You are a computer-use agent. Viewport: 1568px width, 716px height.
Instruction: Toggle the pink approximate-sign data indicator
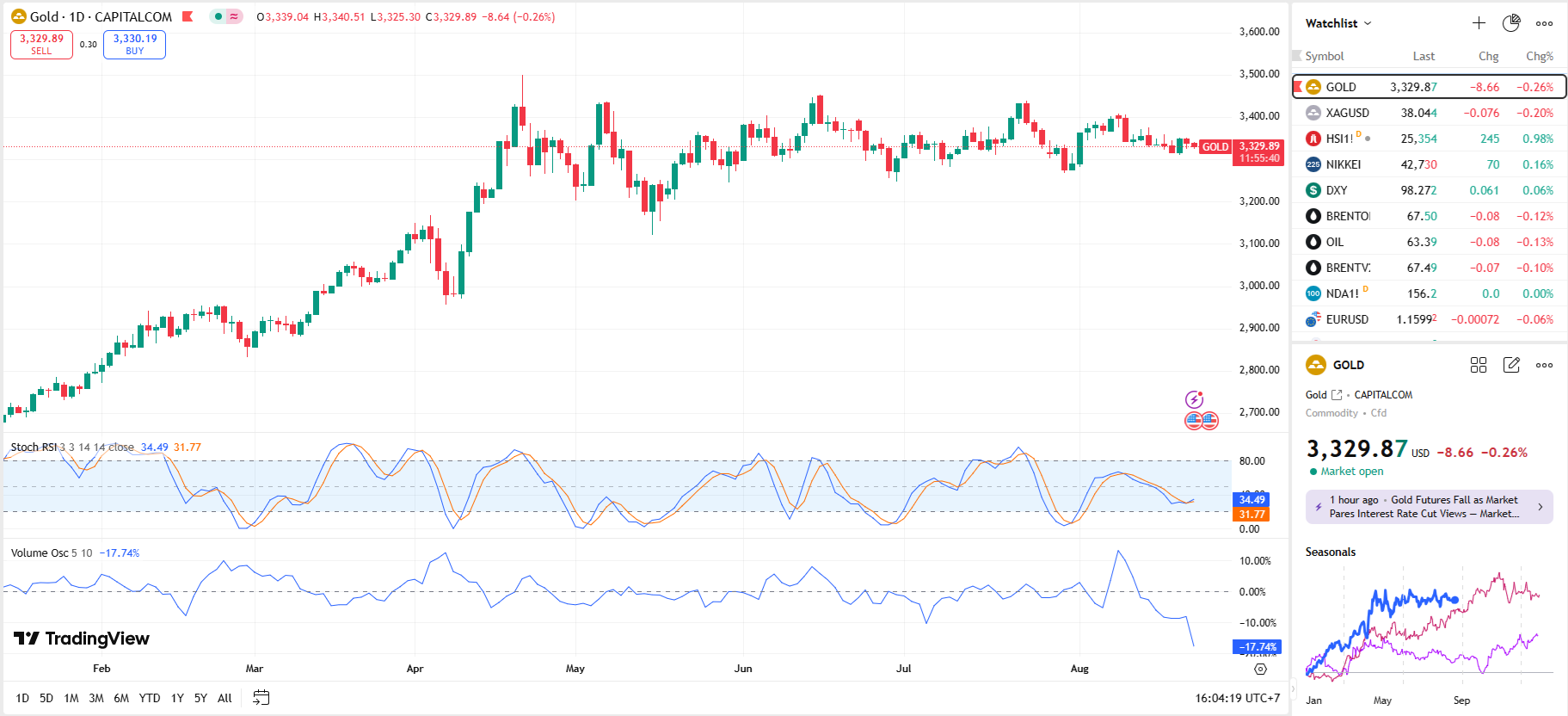coord(234,16)
